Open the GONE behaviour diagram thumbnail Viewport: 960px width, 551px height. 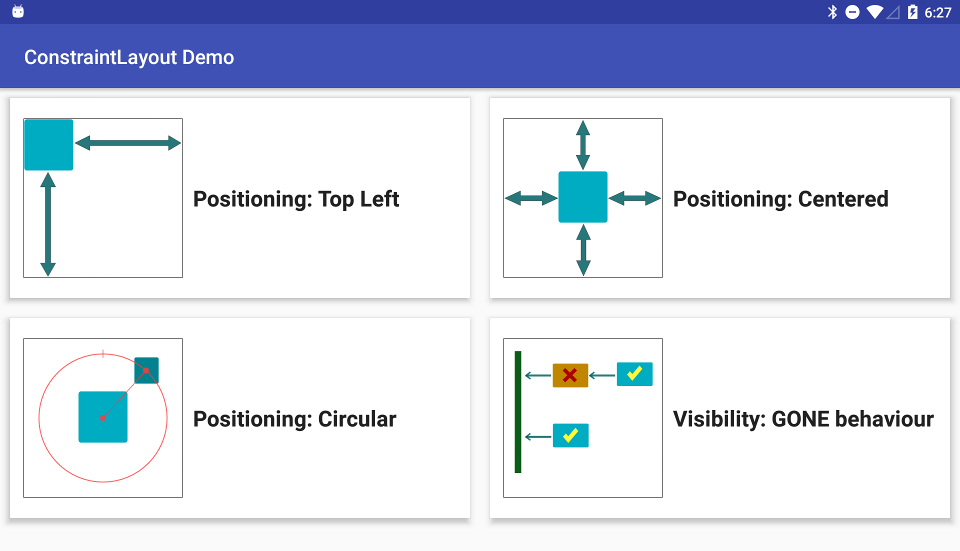click(x=583, y=418)
